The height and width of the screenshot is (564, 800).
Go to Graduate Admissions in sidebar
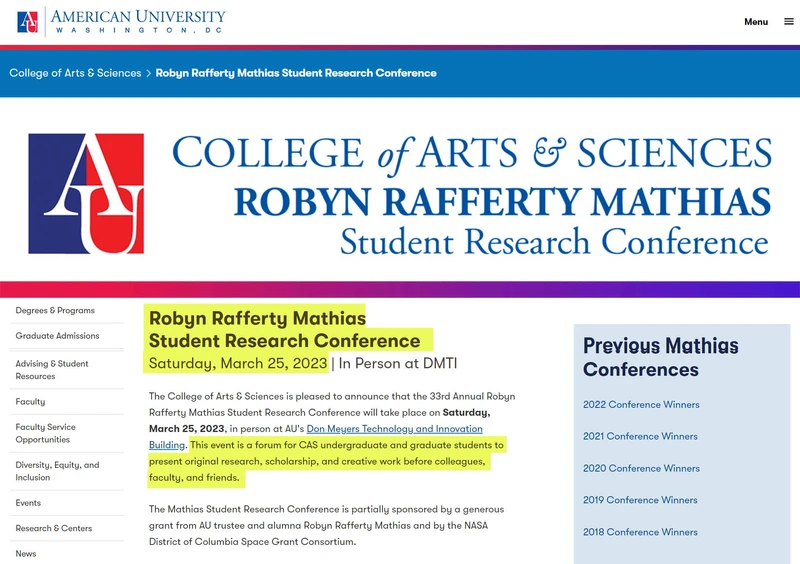[57, 336]
